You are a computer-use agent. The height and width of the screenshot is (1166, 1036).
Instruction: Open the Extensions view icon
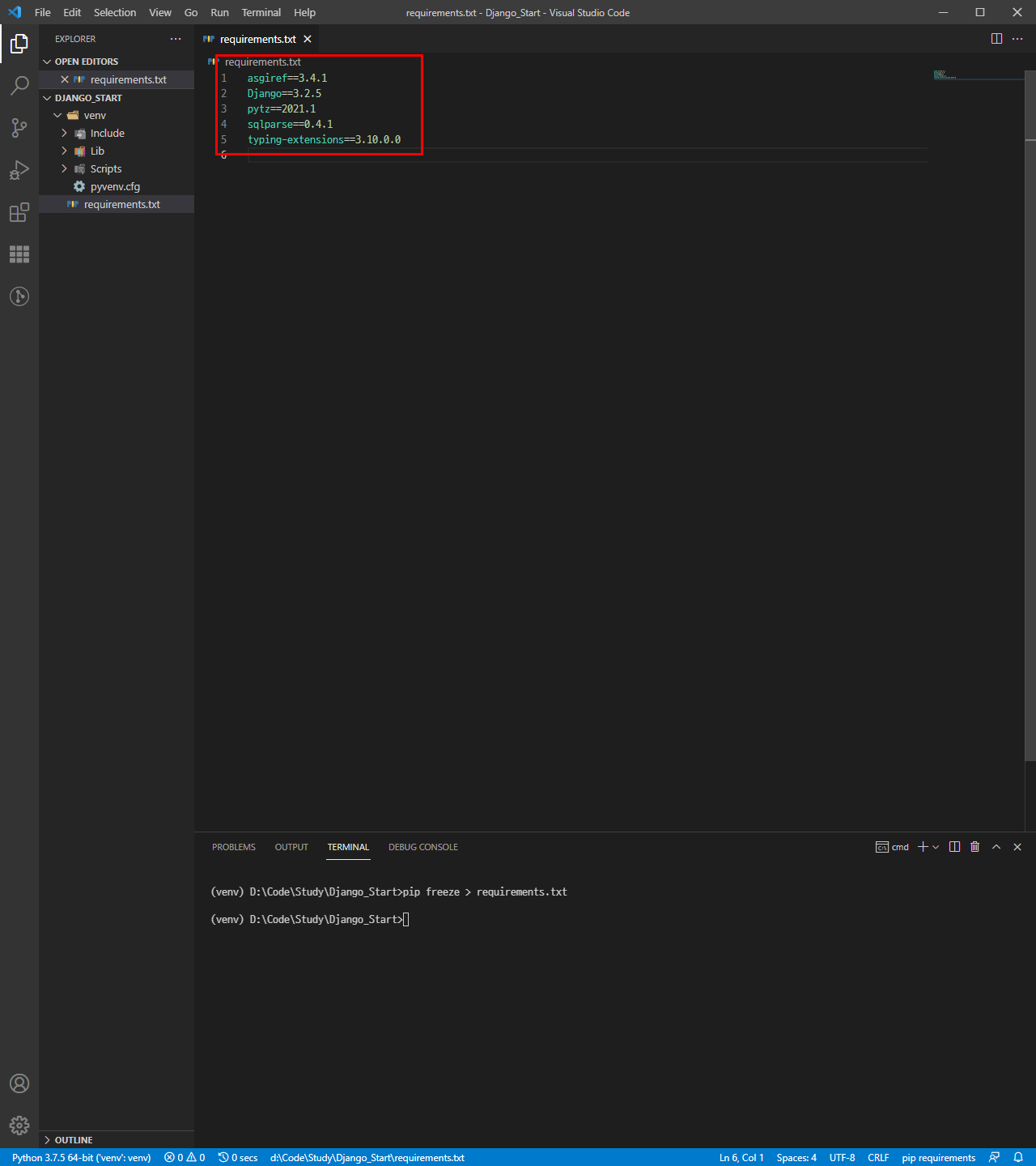(x=19, y=212)
